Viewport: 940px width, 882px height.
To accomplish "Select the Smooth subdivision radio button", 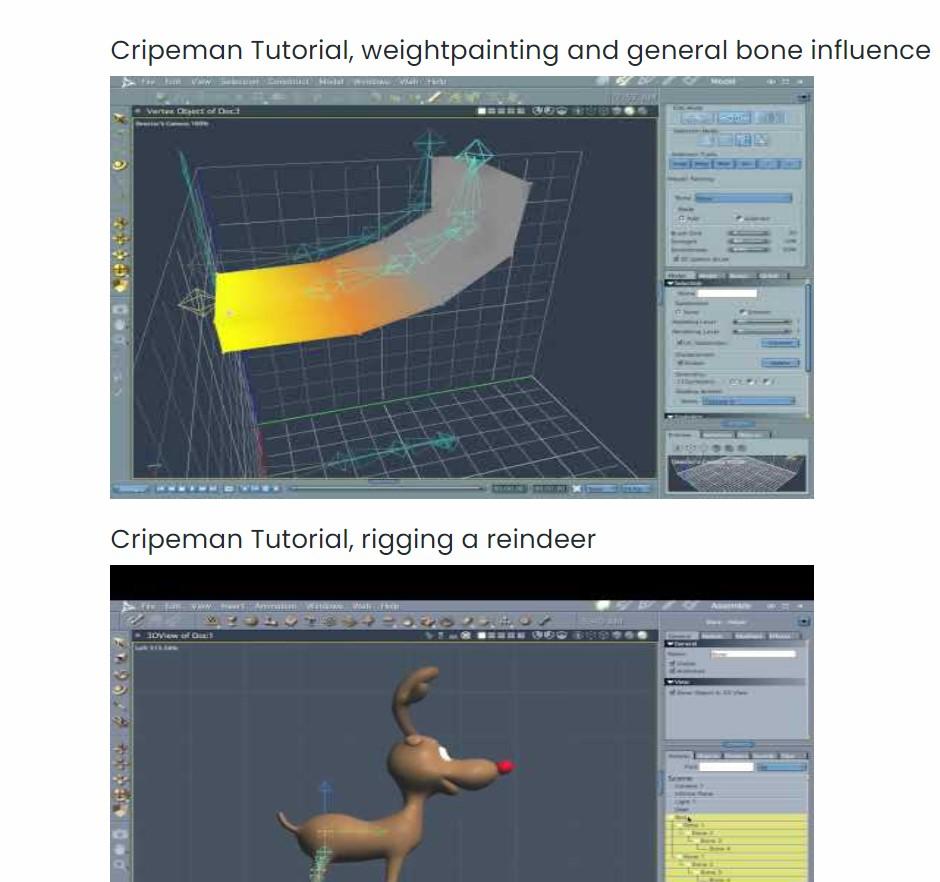I will (x=743, y=312).
